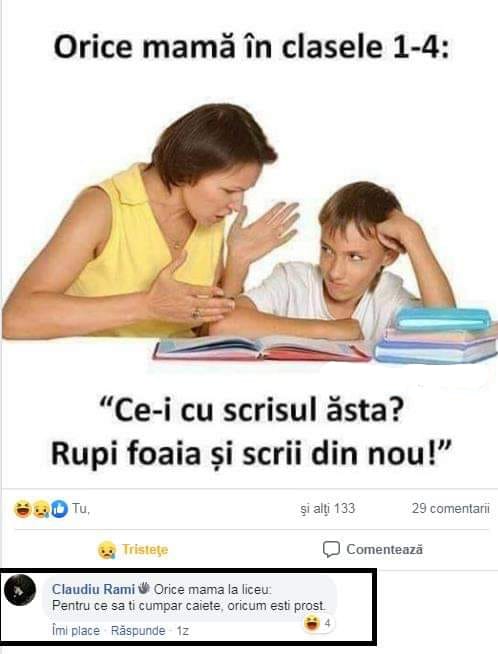
Task: Open the 'și alți 133' reactions list
Action: coord(327,508)
